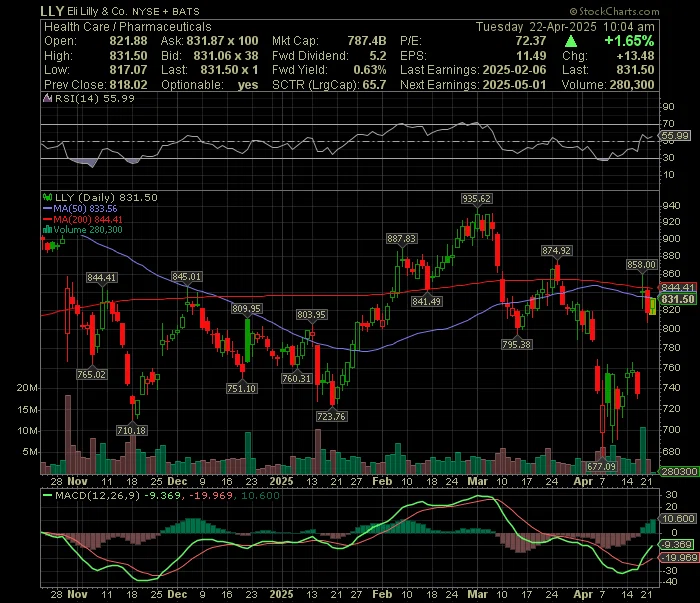Select the Next Earnings date 2025-05-01

(514, 85)
